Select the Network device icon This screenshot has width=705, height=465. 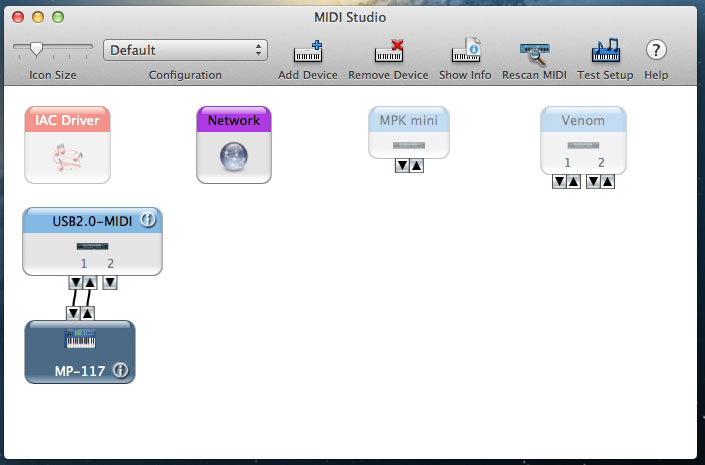point(234,145)
